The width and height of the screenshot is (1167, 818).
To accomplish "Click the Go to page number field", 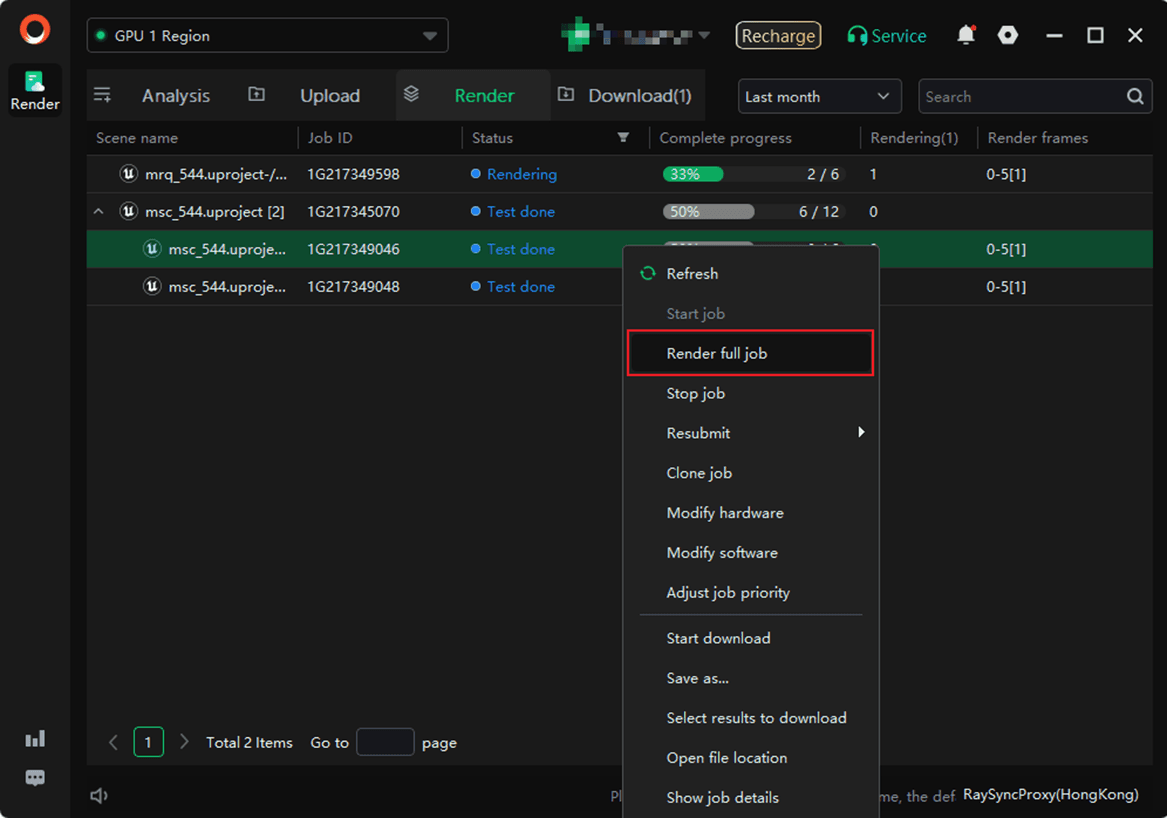I will [385, 742].
